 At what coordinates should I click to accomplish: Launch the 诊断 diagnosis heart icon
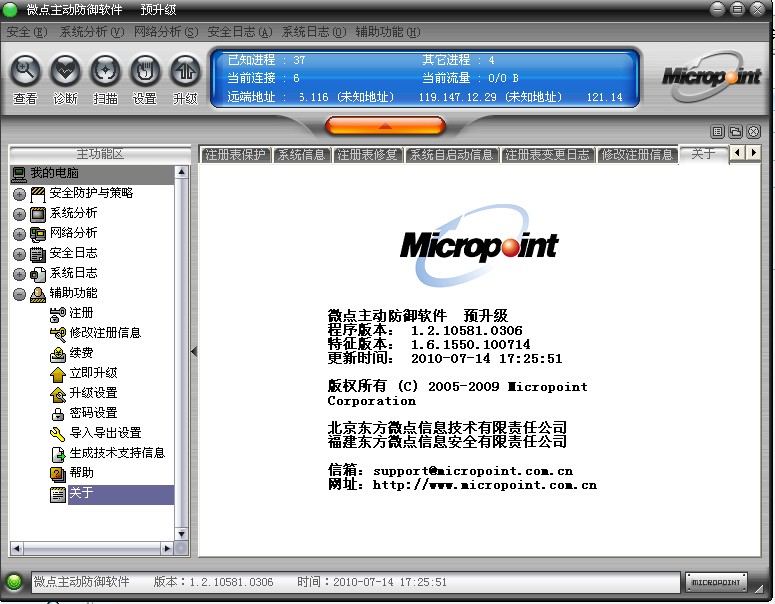[x=65, y=71]
